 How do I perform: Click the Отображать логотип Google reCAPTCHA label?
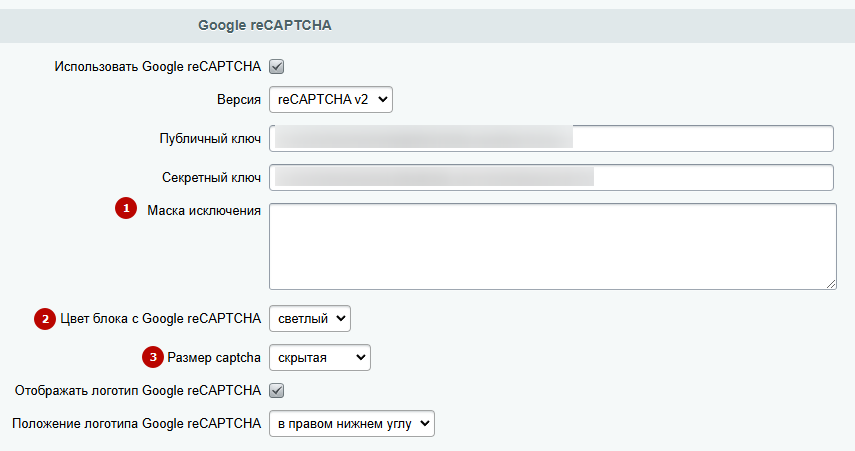[138, 390]
